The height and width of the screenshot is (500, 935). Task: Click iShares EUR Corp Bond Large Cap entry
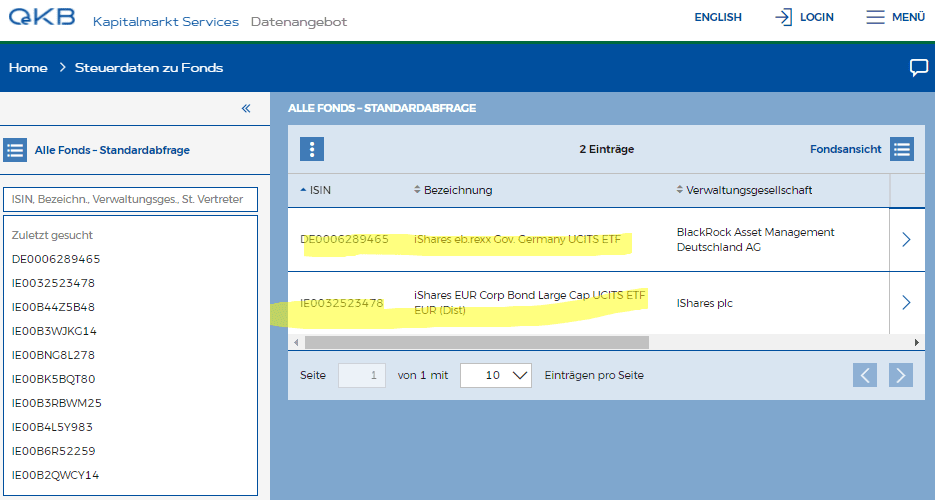pos(530,303)
